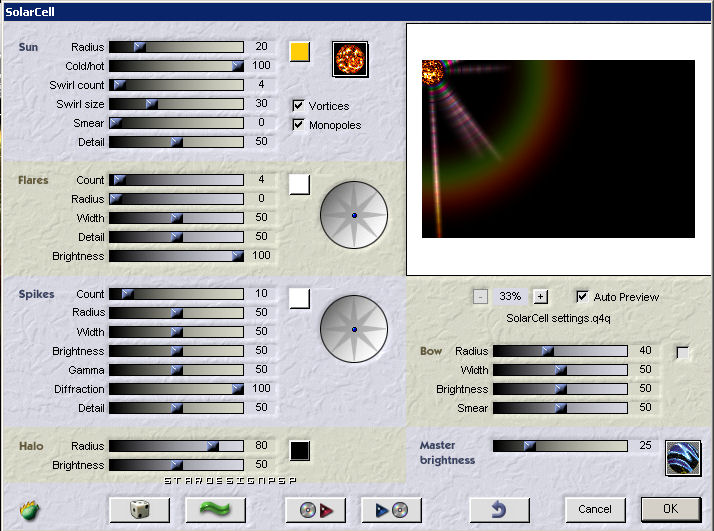Adjust the Master brightness slider
714x531 pixels.
pyautogui.click(x=560, y=446)
